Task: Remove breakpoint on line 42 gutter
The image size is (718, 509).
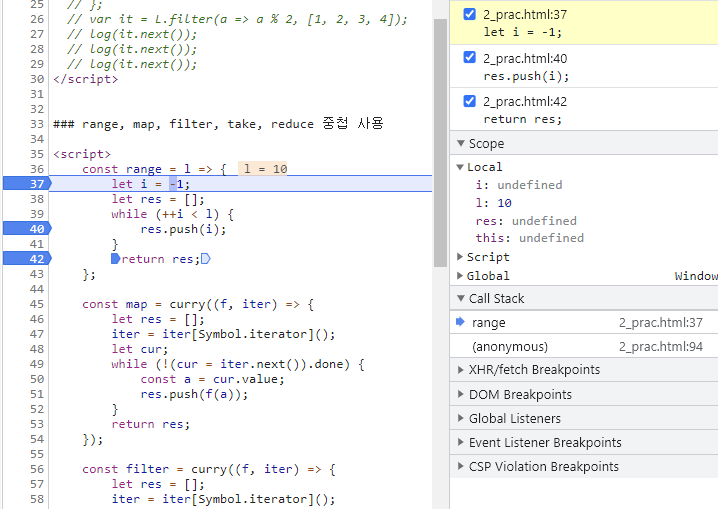Action: [x=27, y=259]
